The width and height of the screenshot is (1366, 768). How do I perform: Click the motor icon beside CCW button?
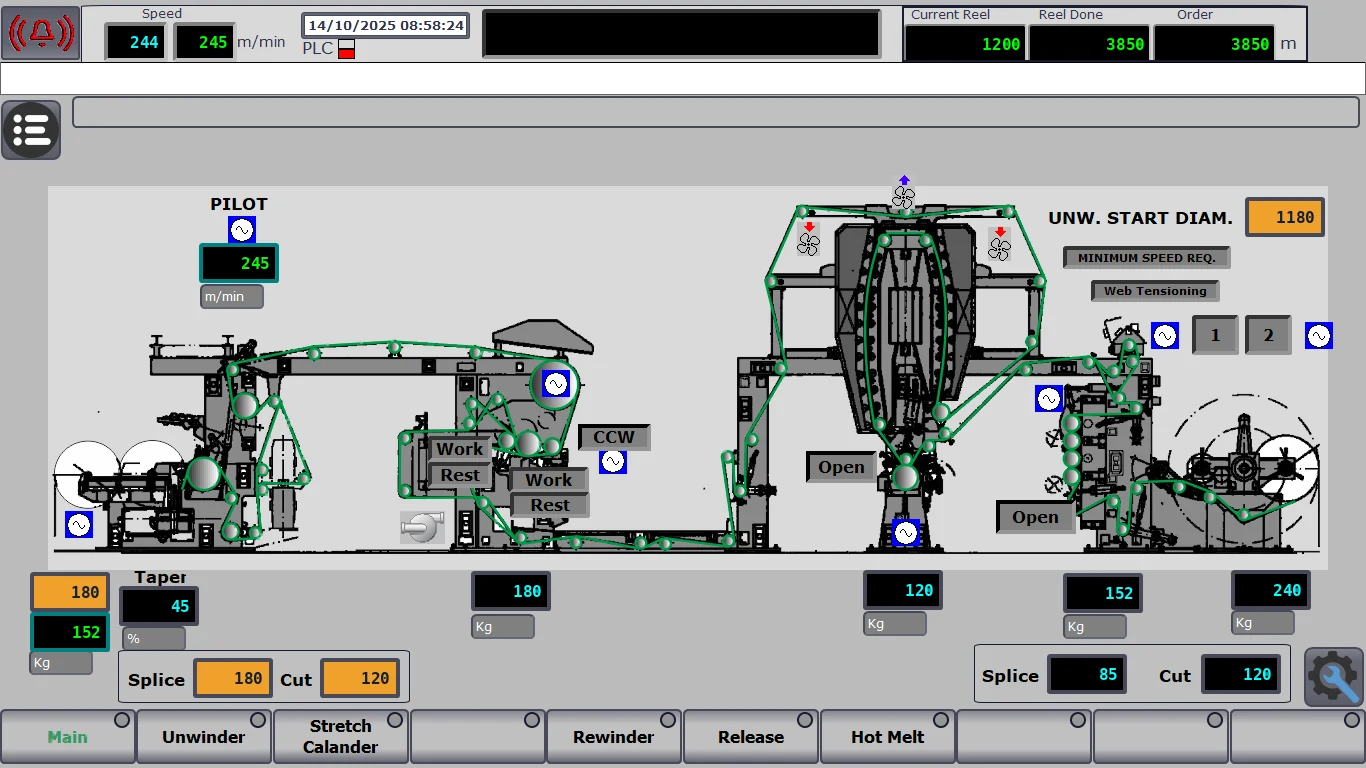point(613,461)
